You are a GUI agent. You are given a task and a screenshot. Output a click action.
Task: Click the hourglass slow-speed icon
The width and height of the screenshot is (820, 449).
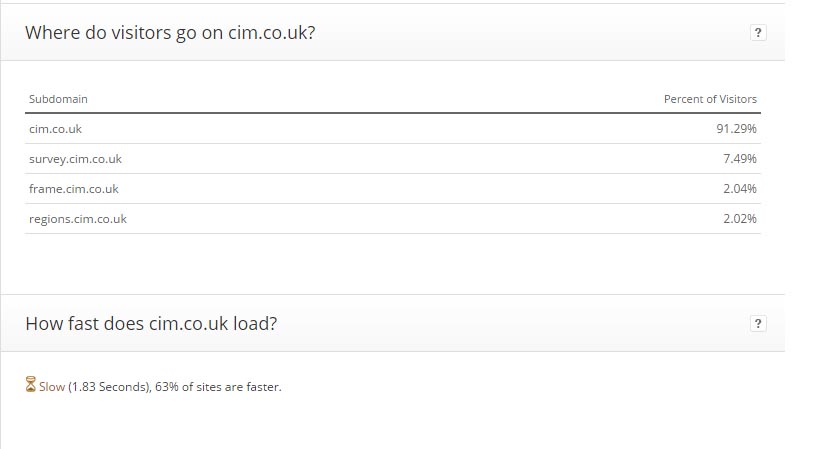point(31,385)
